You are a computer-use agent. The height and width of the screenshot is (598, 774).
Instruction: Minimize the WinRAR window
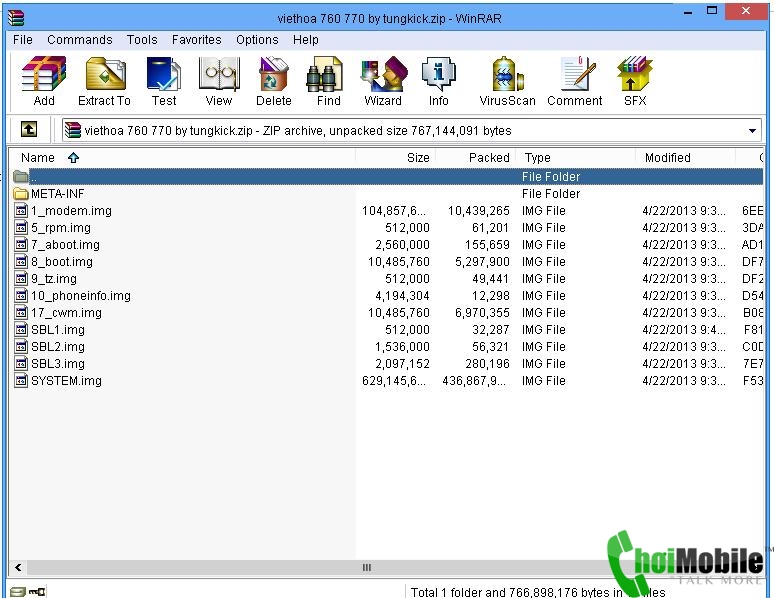coord(688,12)
